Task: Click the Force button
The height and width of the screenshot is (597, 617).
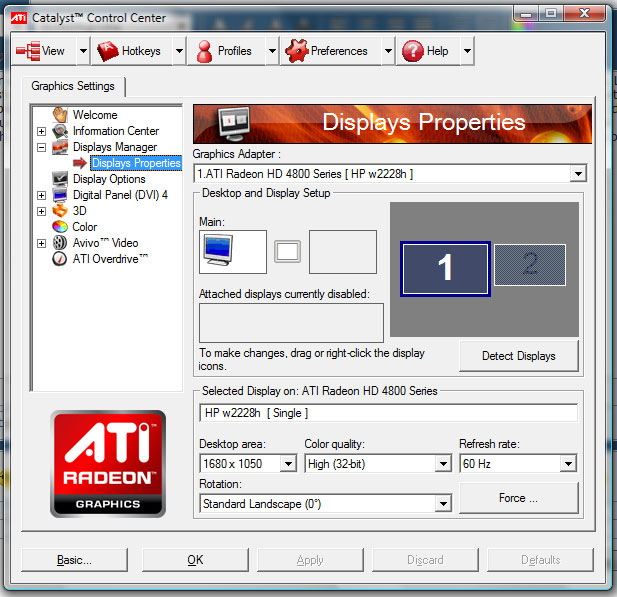Action: coord(518,497)
